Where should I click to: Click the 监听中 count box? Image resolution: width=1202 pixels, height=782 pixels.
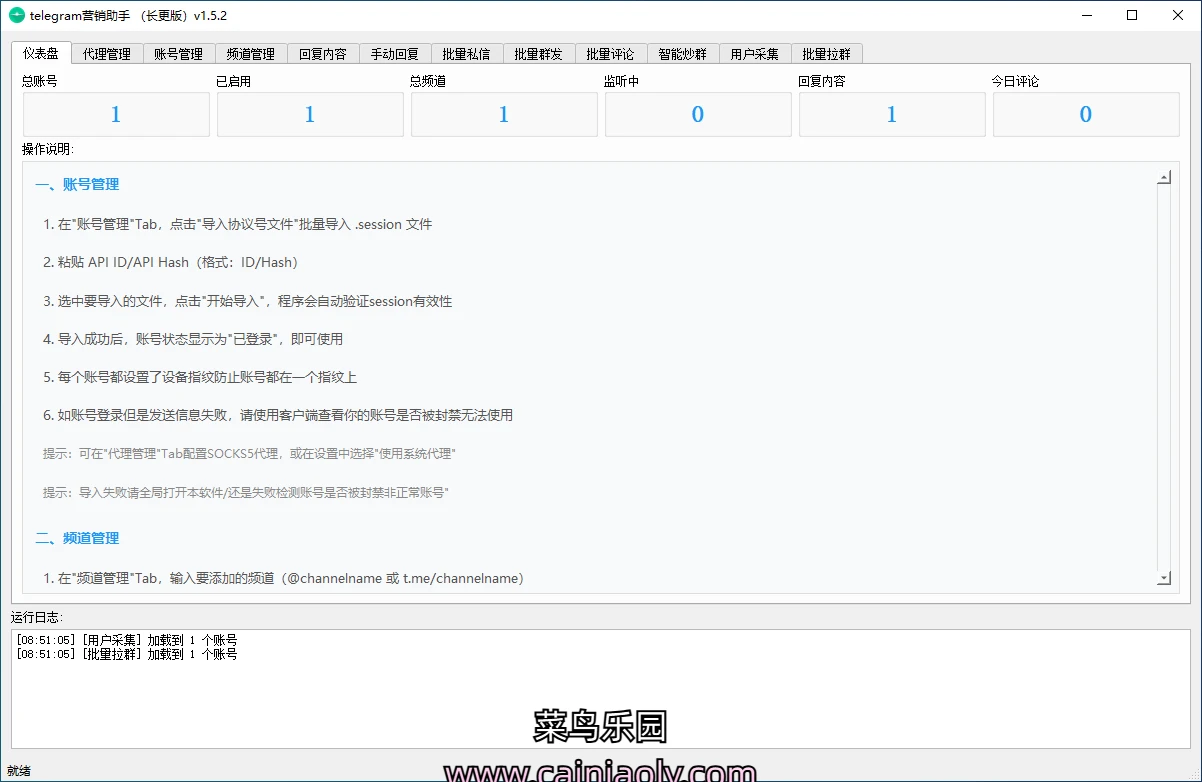698,115
